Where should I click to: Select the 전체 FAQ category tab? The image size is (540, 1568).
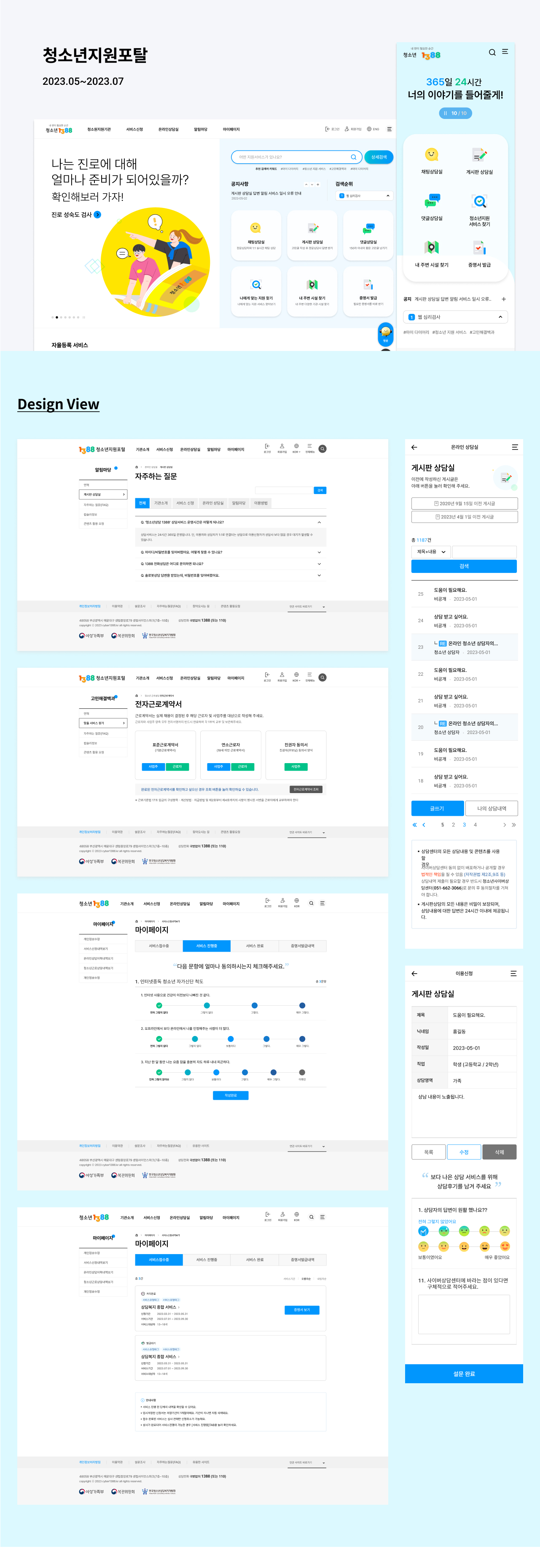pyautogui.click(x=142, y=503)
